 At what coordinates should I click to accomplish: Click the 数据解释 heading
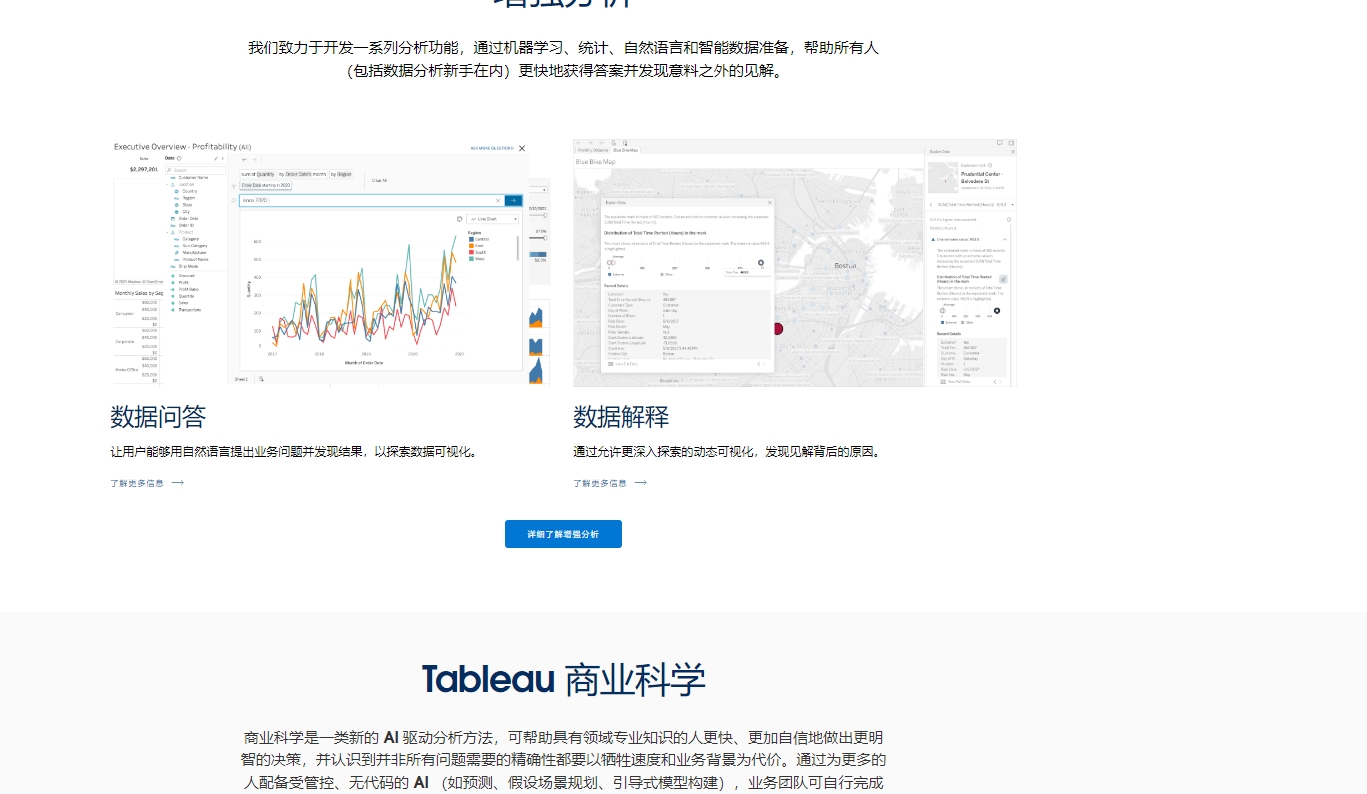[621, 416]
